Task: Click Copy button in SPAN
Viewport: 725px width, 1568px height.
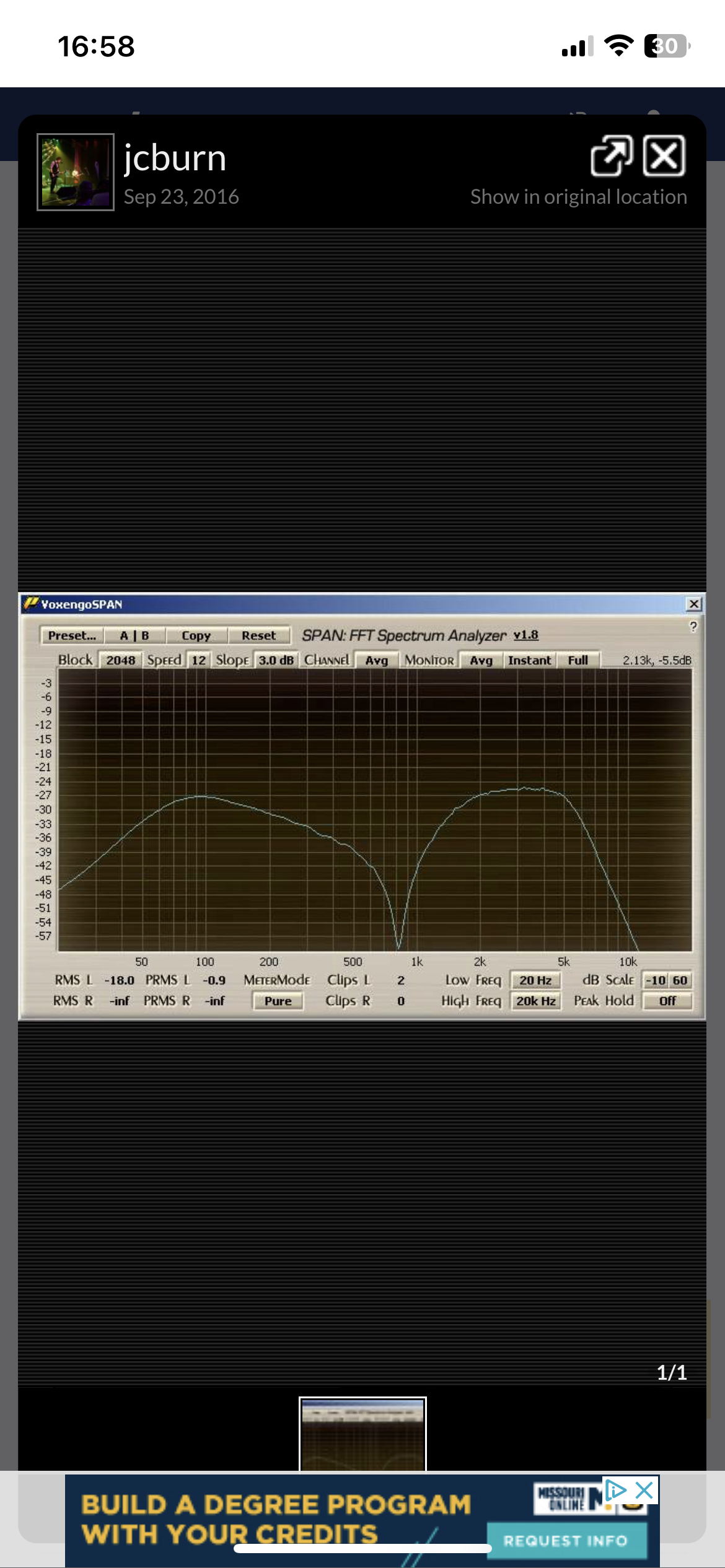Action: 196,635
